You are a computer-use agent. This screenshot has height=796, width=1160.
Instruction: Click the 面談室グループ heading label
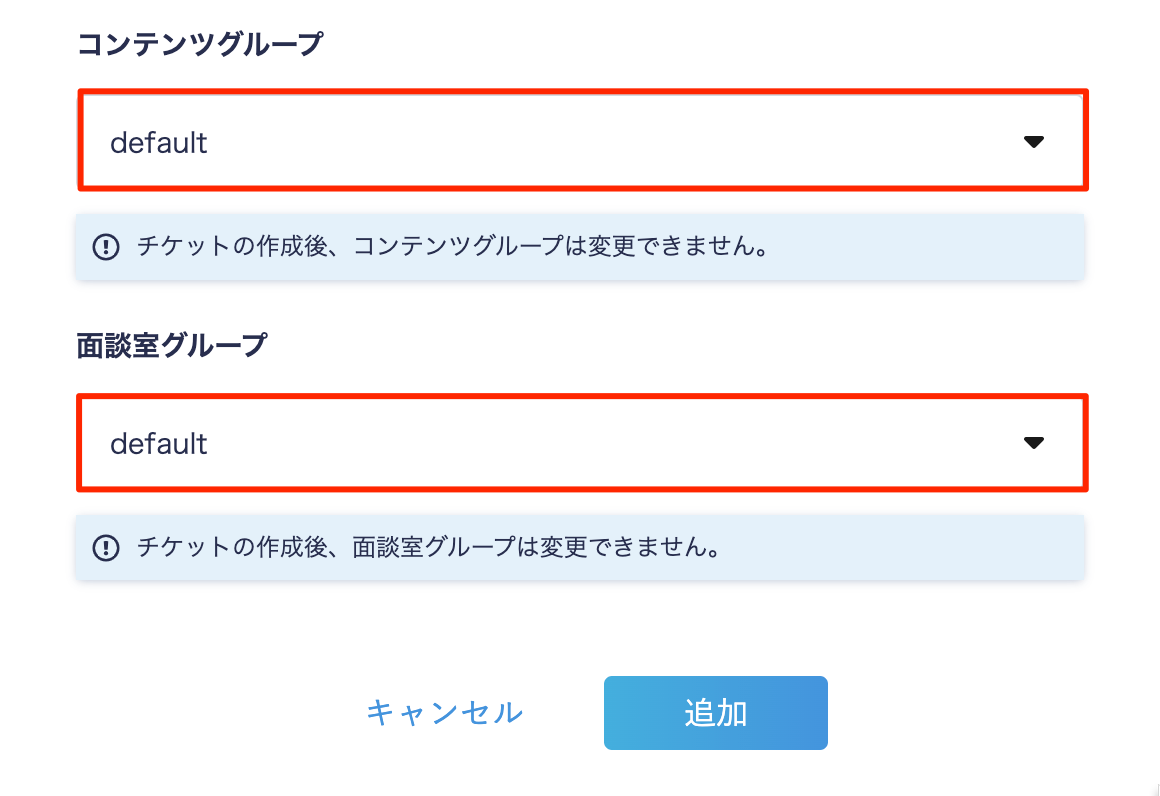pyautogui.click(x=172, y=345)
